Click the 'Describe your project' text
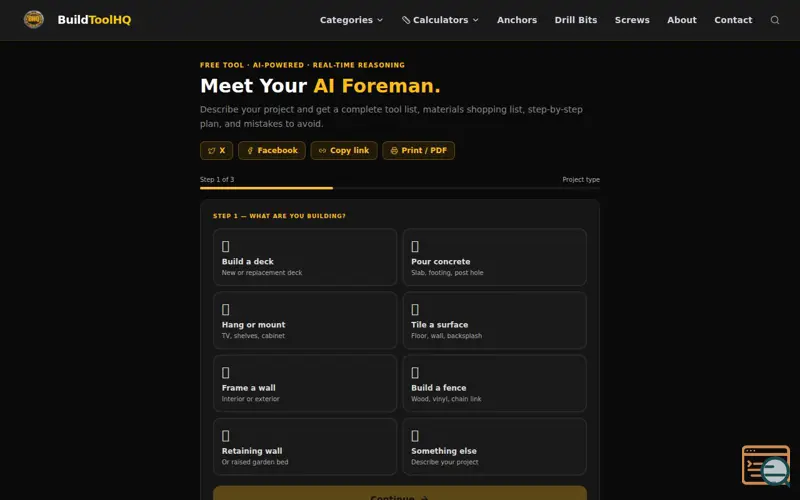800x500 pixels. point(444,462)
